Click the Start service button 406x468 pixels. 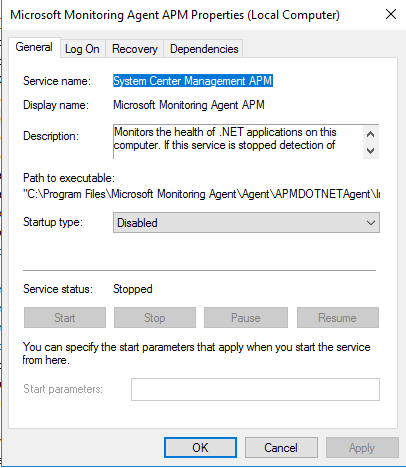[x=65, y=318]
